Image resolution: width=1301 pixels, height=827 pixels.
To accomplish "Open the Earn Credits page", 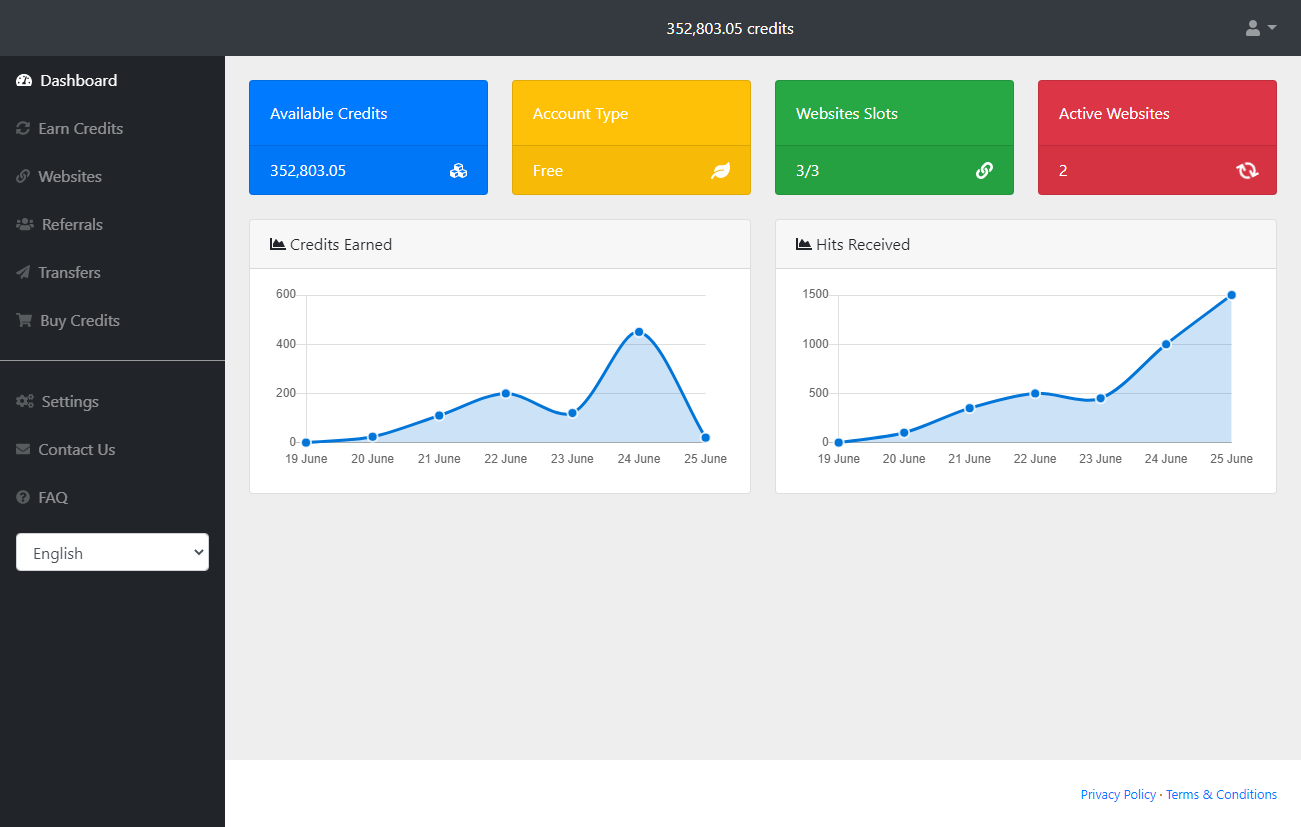I will [x=80, y=129].
